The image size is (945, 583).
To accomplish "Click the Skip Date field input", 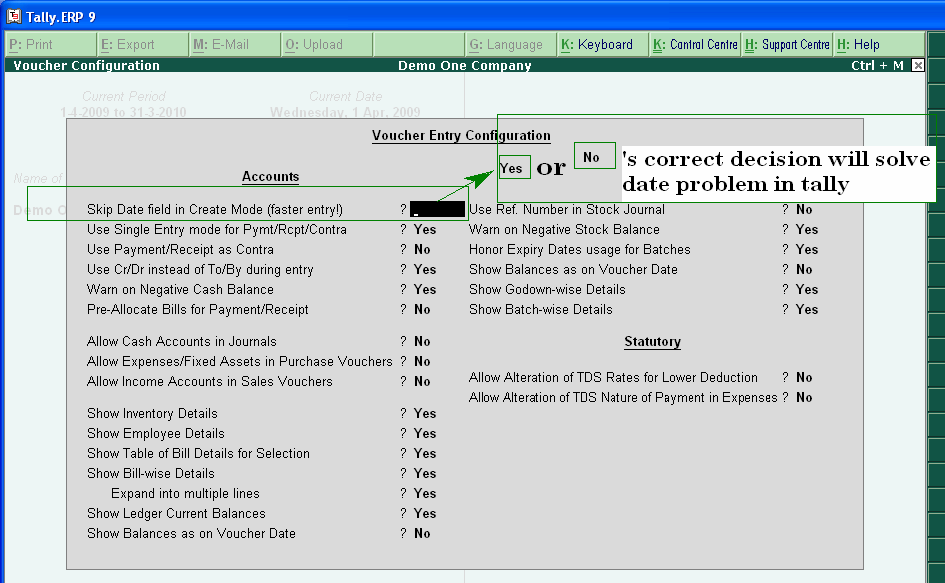I will (x=439, y=208).
